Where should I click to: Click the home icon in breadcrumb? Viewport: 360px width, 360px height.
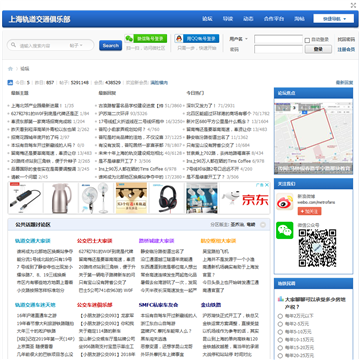click(10, 69)
